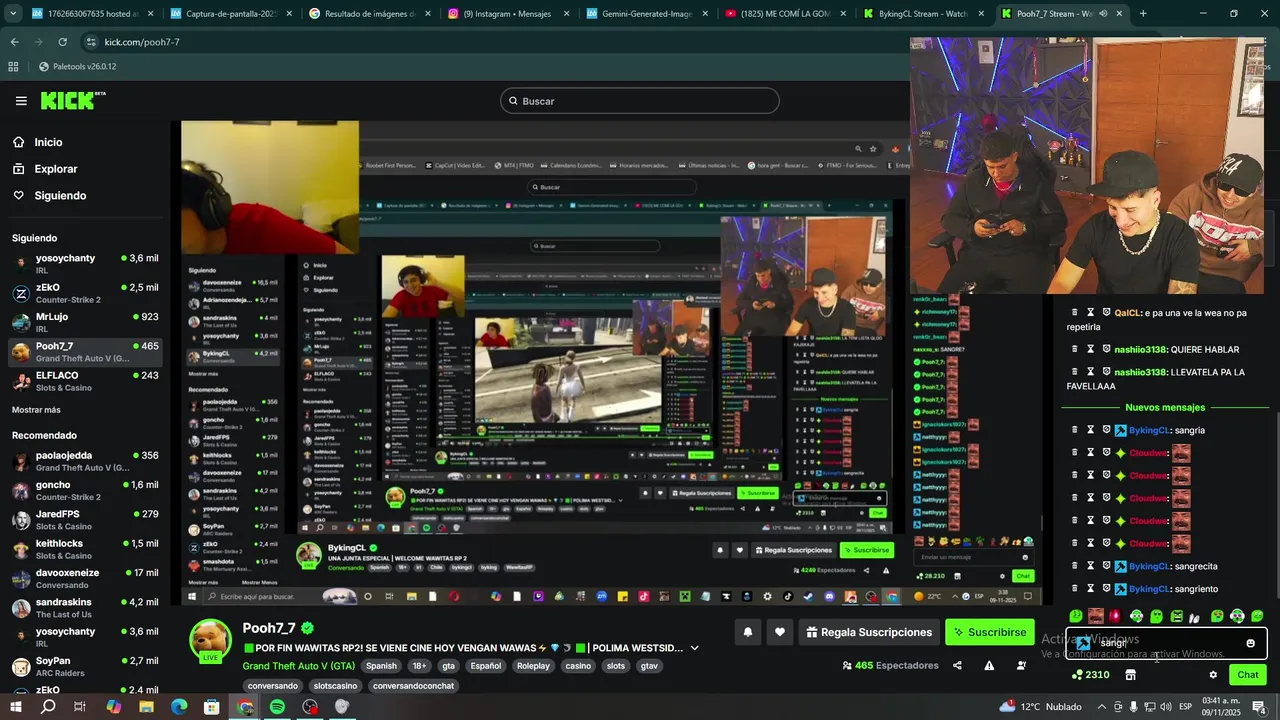Open the Kick hamburger sidebar menu
This screenshot has width=1280, height=720.
(x=21, y=101)
